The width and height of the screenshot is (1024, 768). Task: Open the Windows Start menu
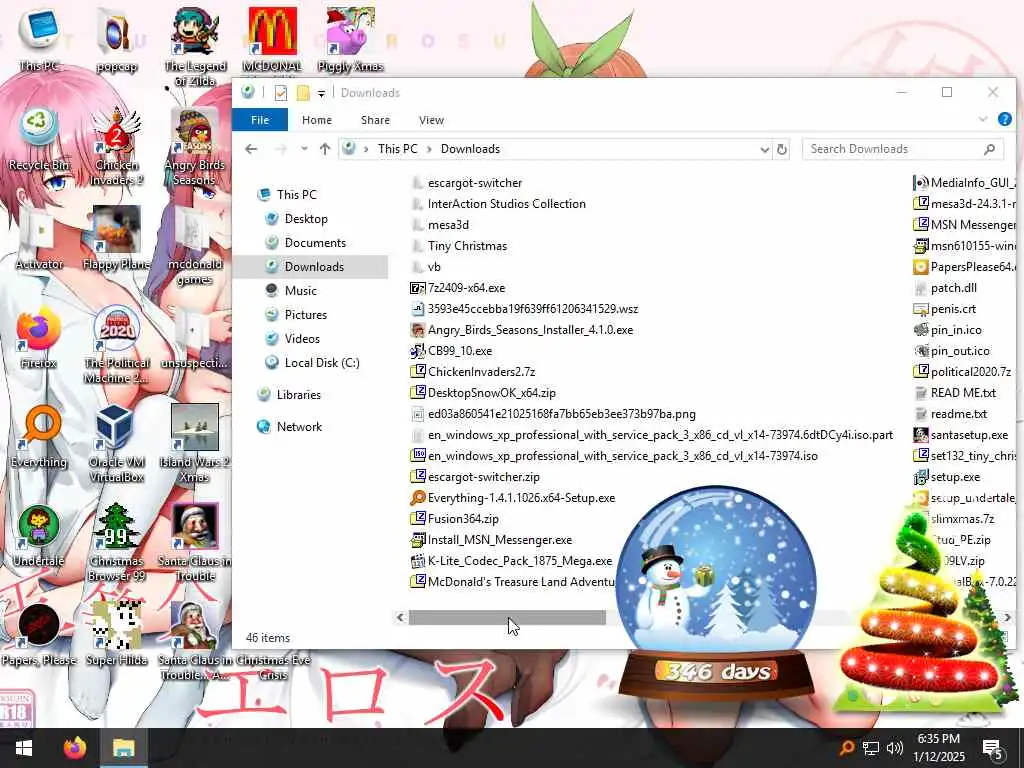pos(24,747)
